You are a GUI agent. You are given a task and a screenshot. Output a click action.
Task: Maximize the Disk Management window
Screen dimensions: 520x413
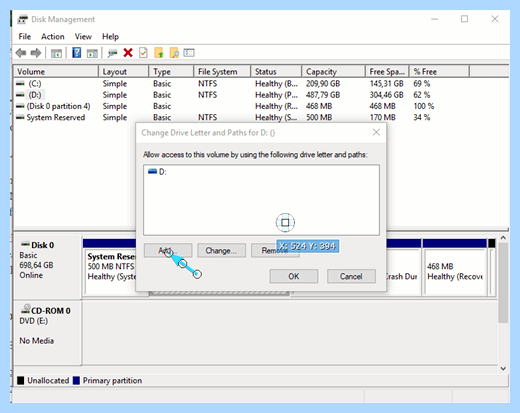point(464,19)
